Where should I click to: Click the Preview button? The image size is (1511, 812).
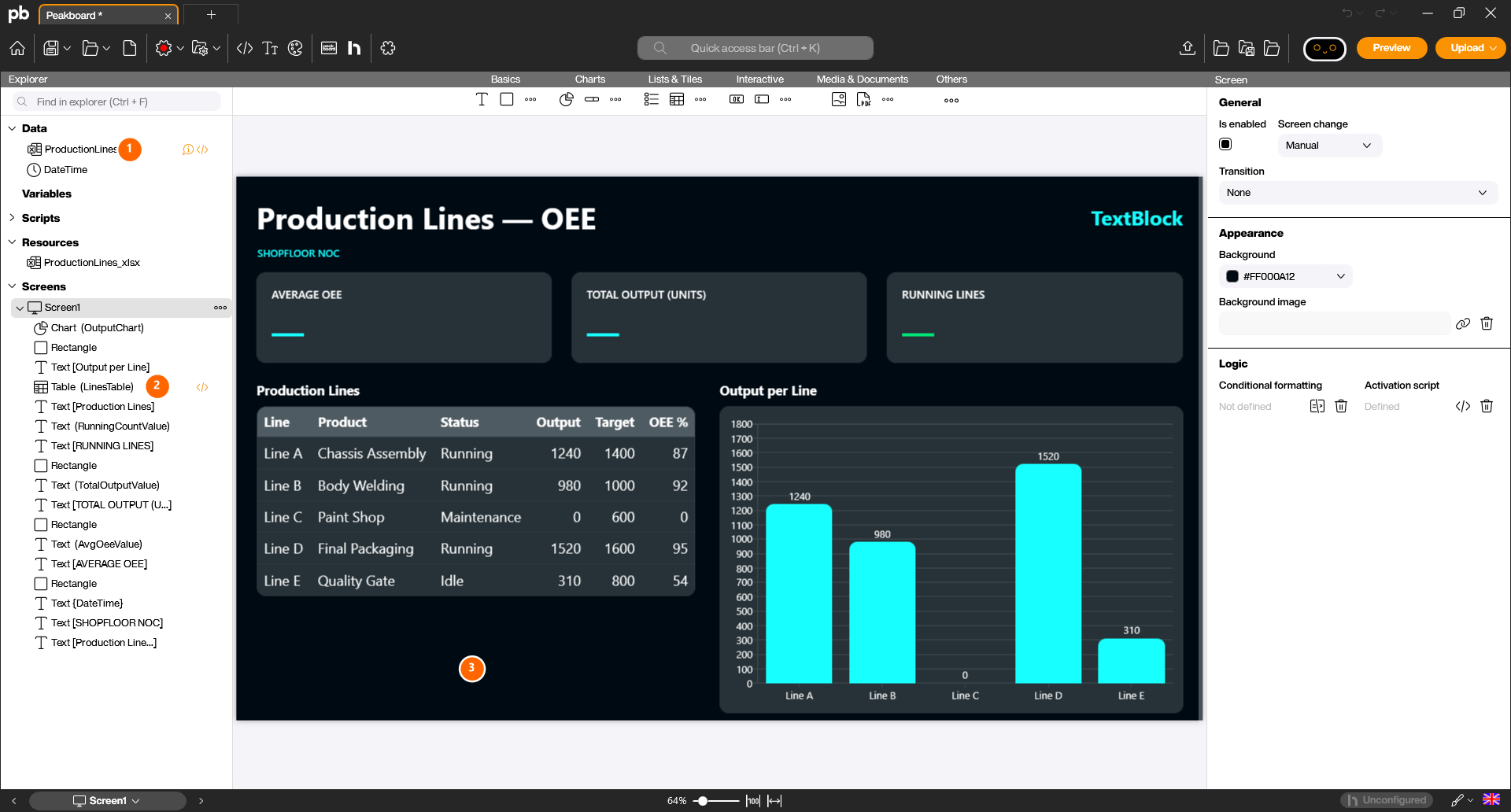pyautogui.click(x=1391, y=48)
